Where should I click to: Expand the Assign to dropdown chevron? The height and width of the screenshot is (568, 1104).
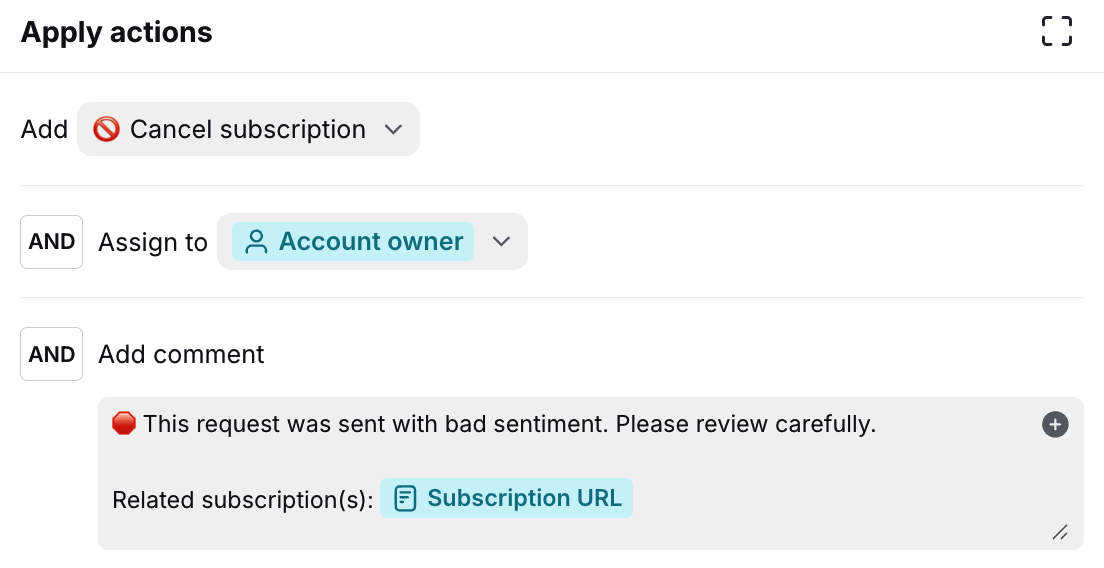502,241
